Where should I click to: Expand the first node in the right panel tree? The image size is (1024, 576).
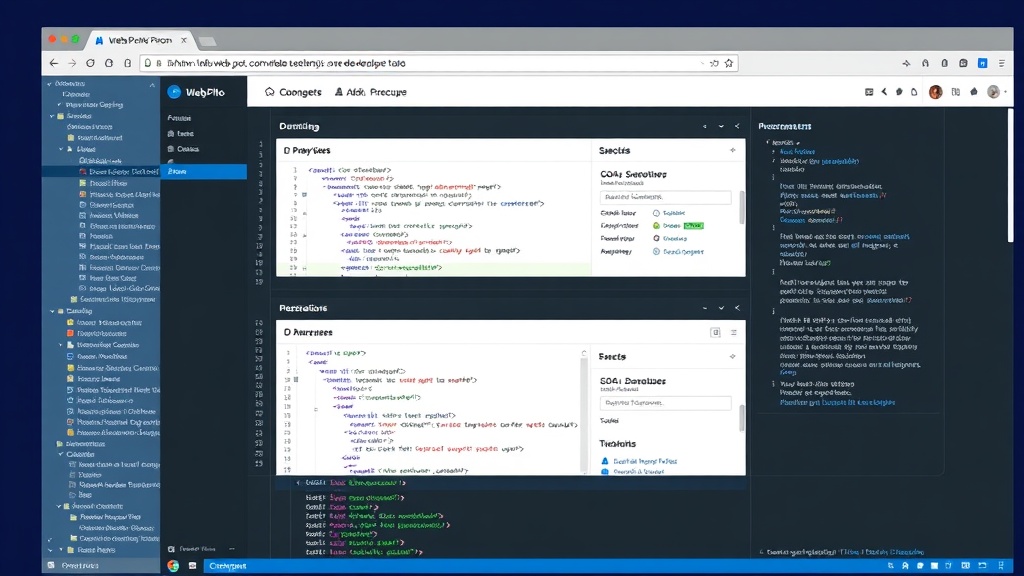point(767,142)
